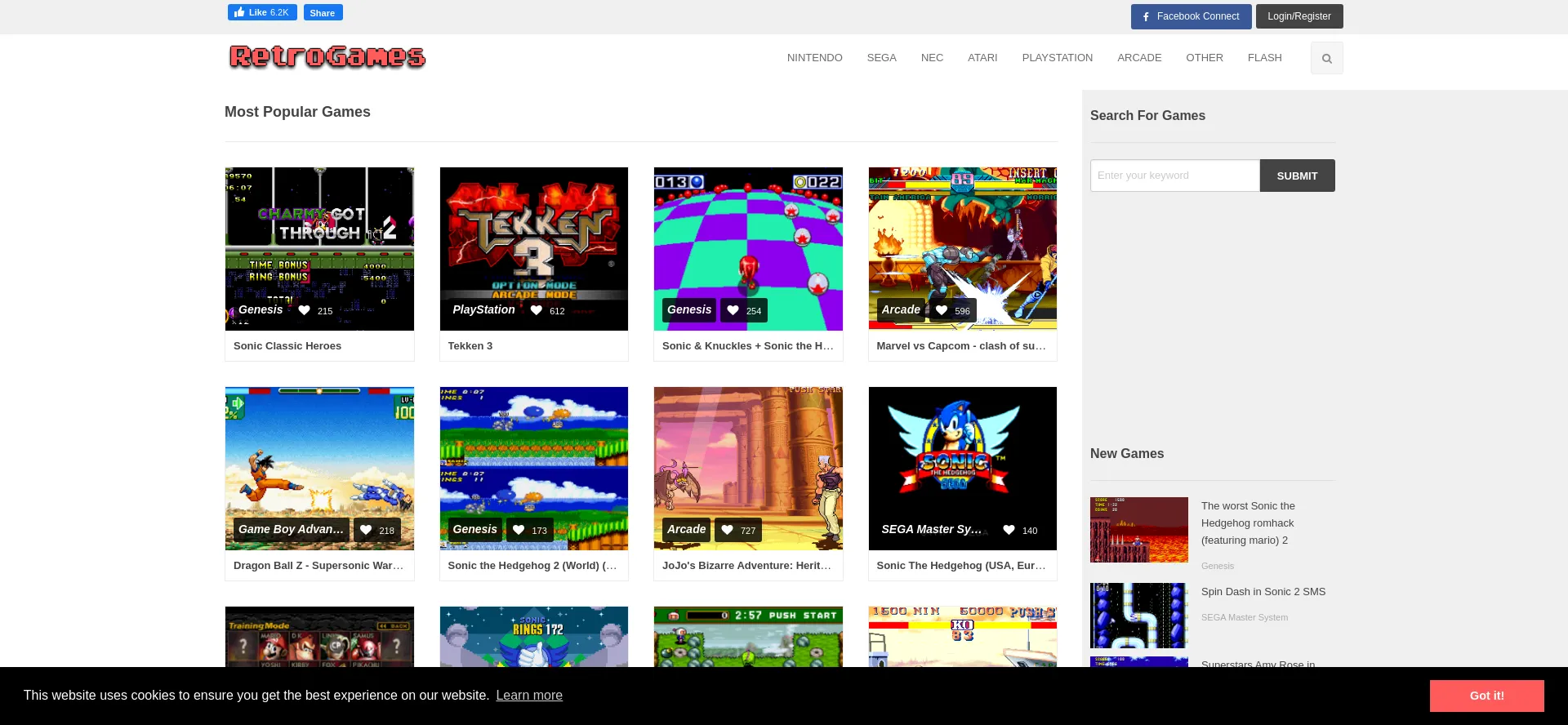Open the NEC menu

tap(932, 58)
